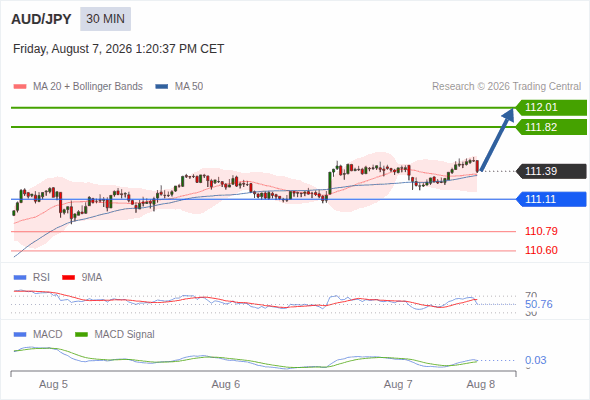Click the MA 50 blue legend swatch

coord(162,87)
